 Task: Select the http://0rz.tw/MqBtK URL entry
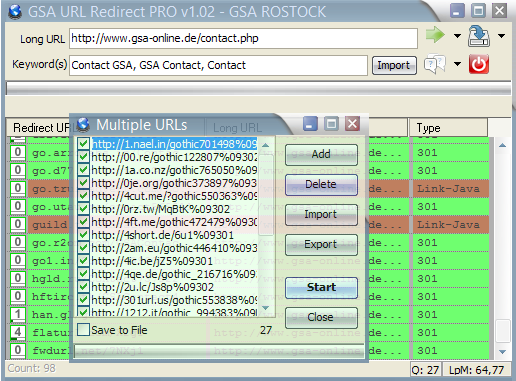161,209
